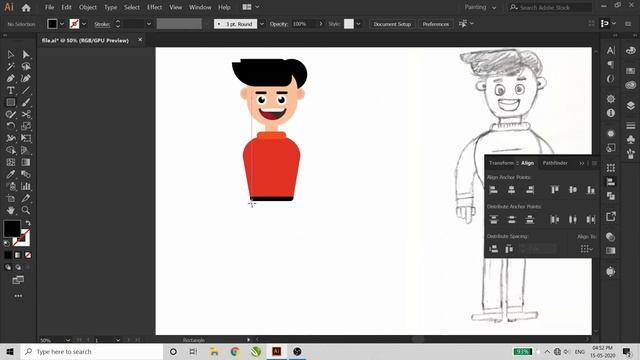The image size is (640, 360).
Task: Switch to the Pathfinder tab
Action: 555,163
